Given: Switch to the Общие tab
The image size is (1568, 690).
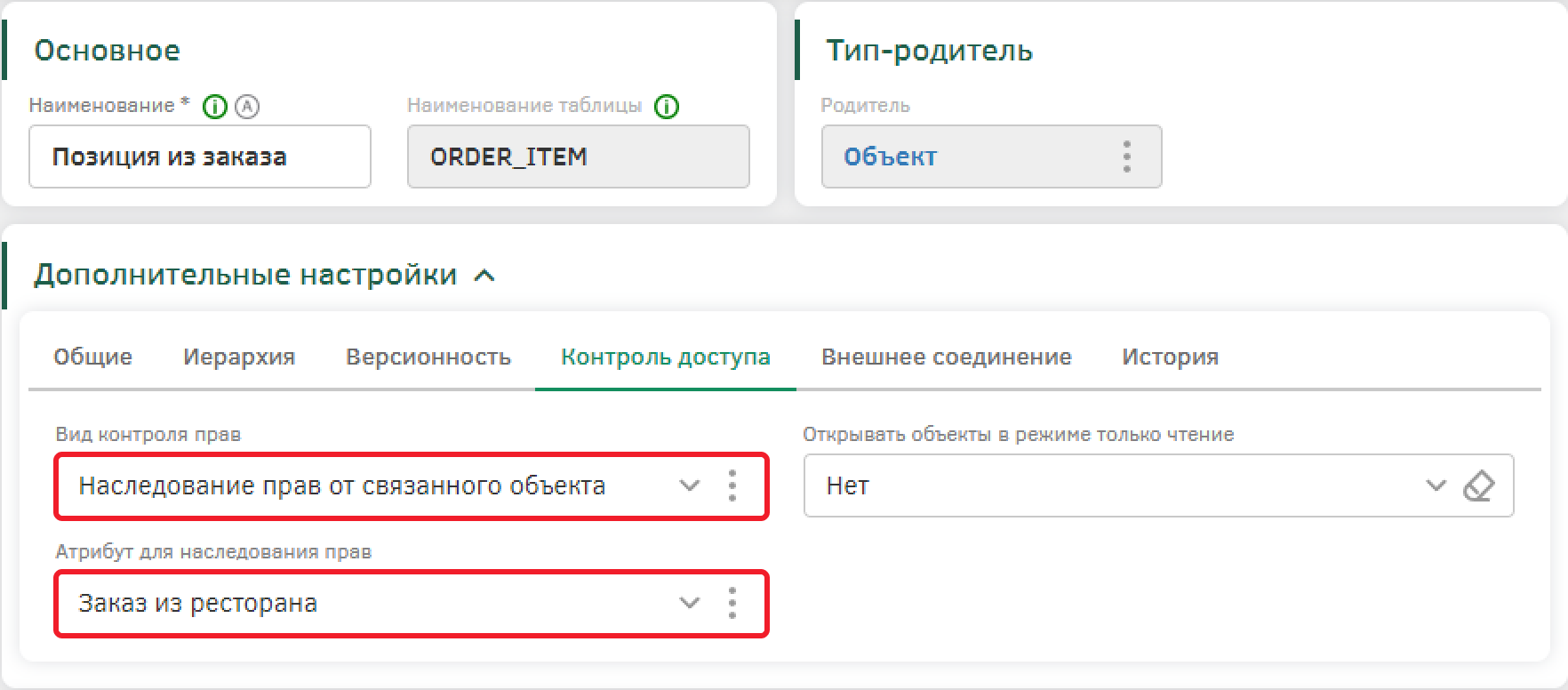Looking at the screenshot, I should pyautogui.click(x=92, y=357).
